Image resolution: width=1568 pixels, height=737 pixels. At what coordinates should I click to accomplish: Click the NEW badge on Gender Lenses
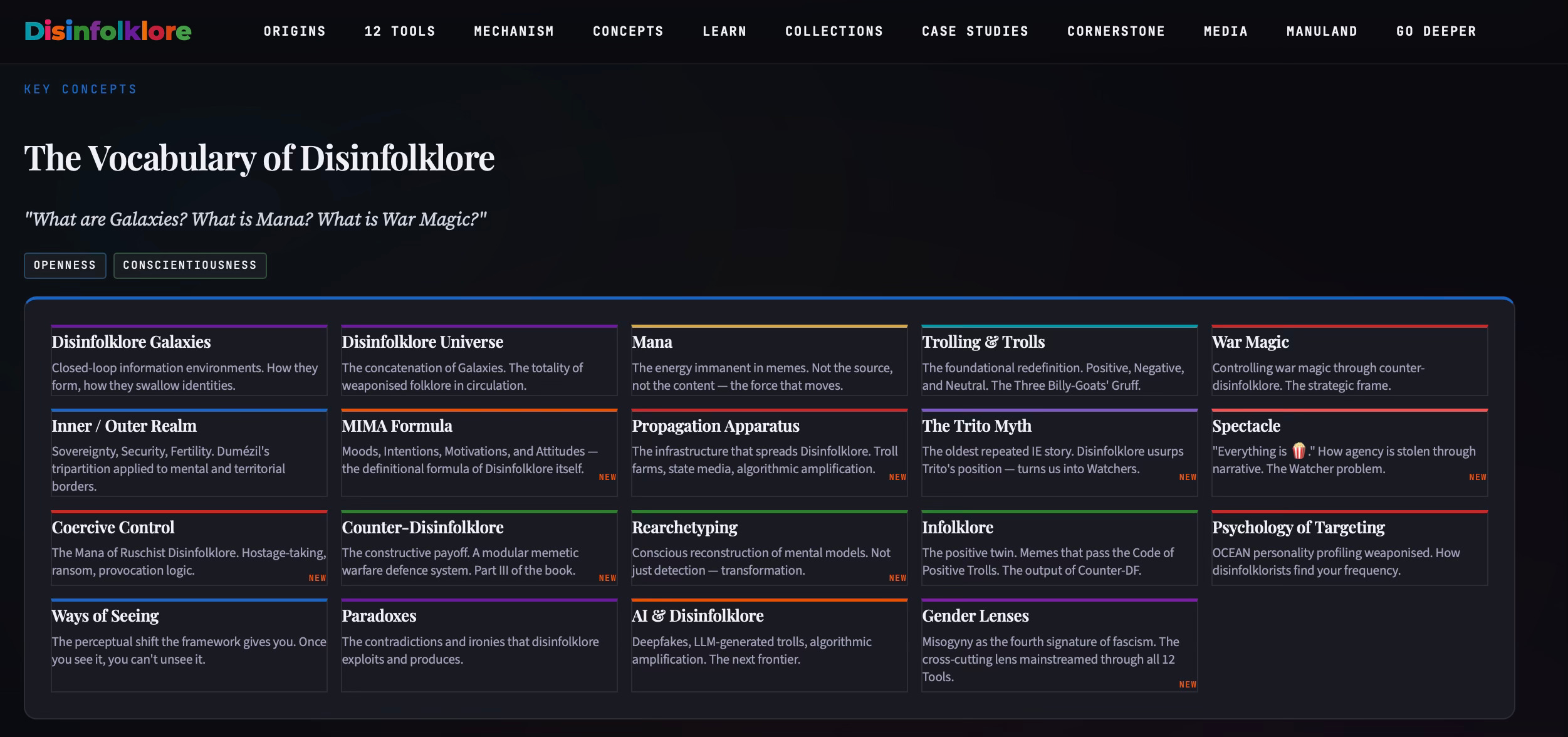1187,684
